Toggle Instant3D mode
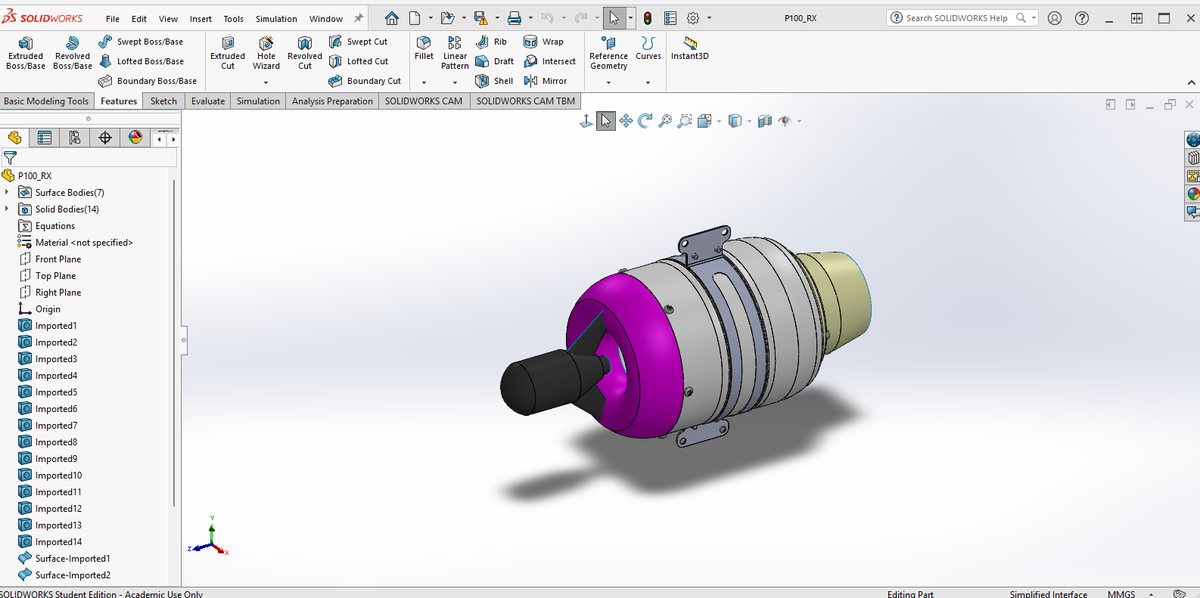The height and width of the screenshot is (598, 1200). coord(690,49)
